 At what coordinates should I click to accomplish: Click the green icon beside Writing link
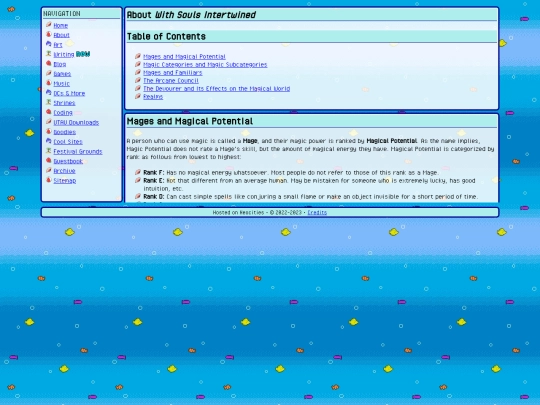[x=49, y=54]
